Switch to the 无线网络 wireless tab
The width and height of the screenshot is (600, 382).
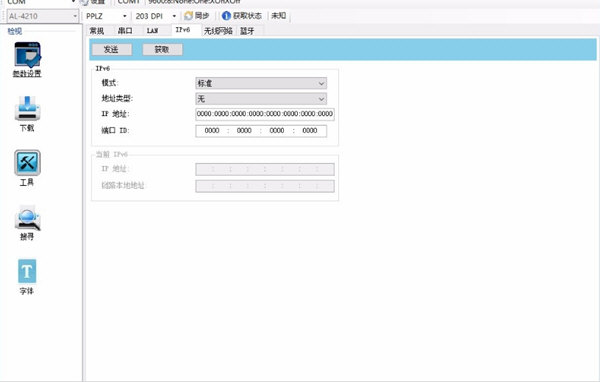(218, 31)
